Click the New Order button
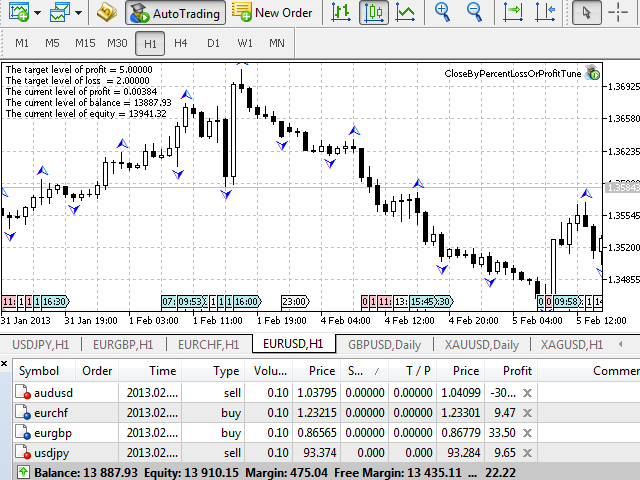 pyautogui.click(x=273, y=13)
